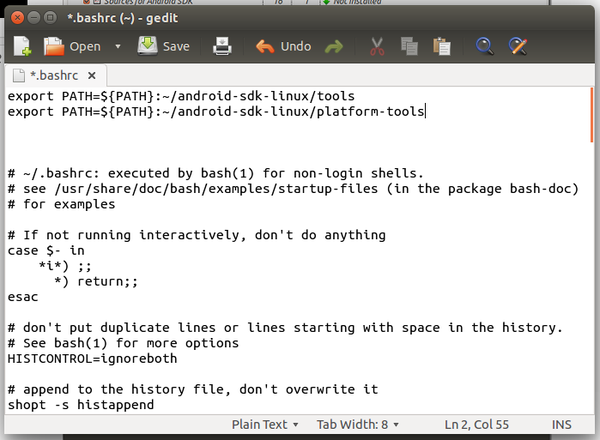The height and width of the screenshot is (440, 600).
Task: Click the line ending with platform-tools
Action: [216, 111]
